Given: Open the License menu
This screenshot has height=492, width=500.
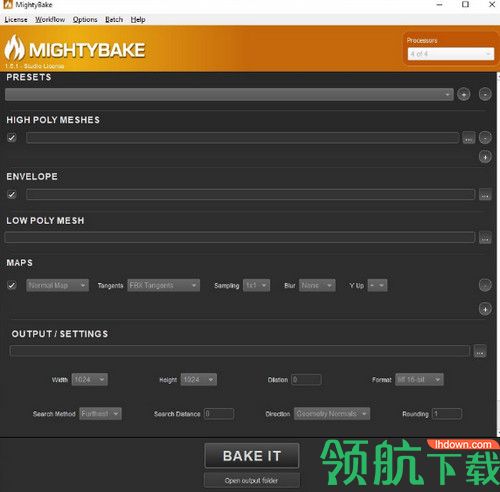Looking at the screenshot, I should click(16, 20).
